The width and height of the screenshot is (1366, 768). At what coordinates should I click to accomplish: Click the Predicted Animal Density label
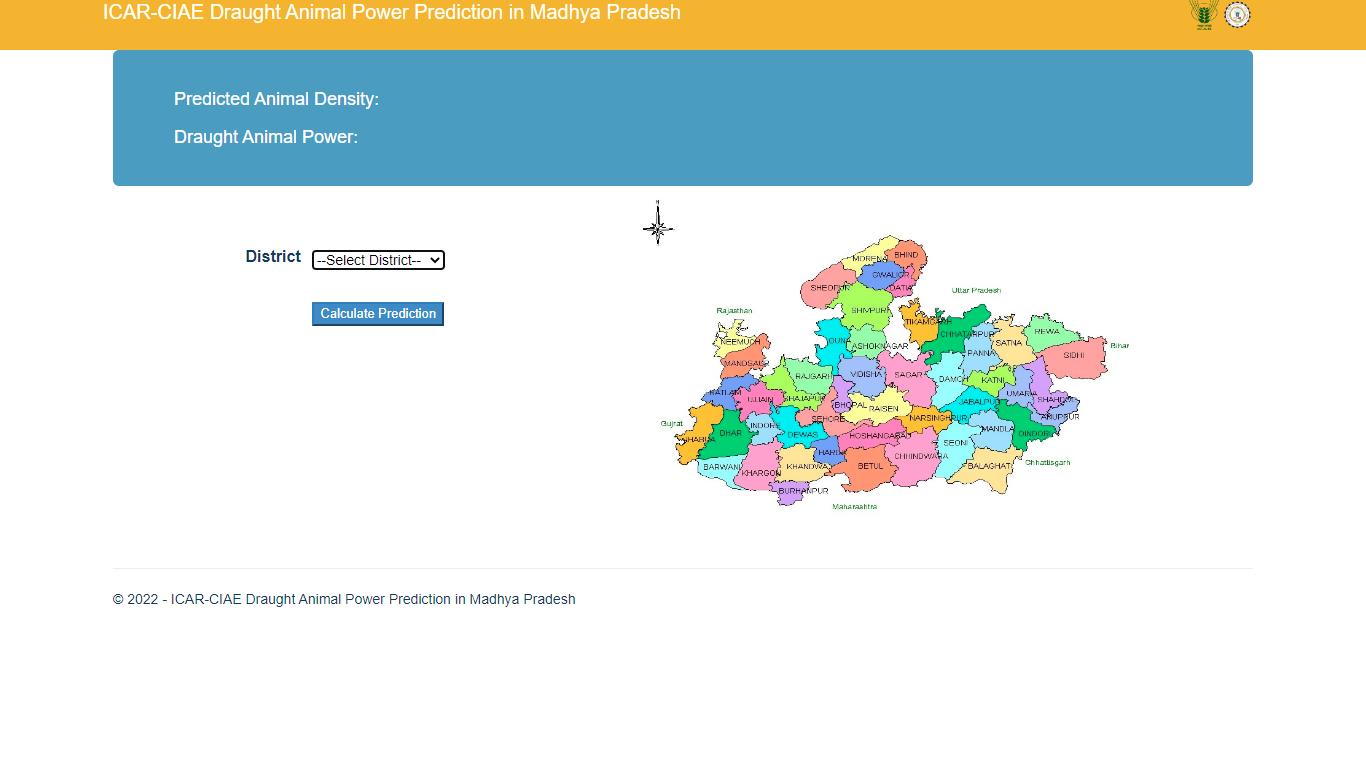click(x=276, y=99)
